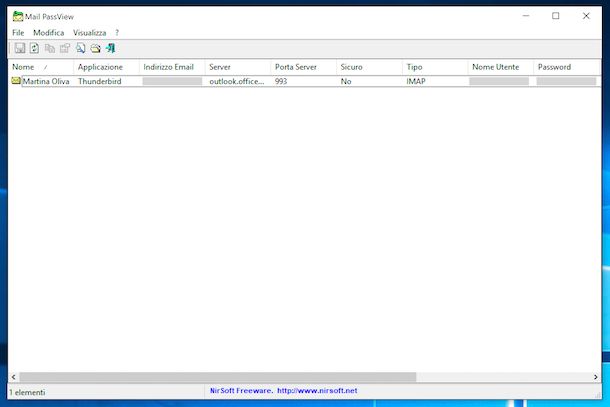
Task: Click the outlook.office... server cell
Action: 237,81
